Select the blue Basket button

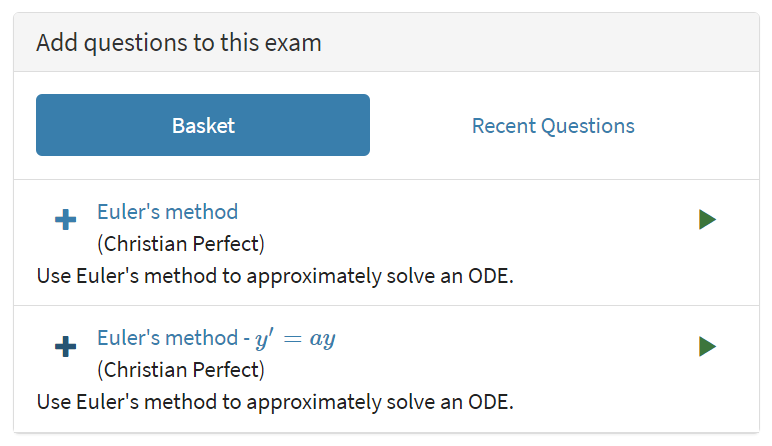pyautogui.click(x=203, y=126)
